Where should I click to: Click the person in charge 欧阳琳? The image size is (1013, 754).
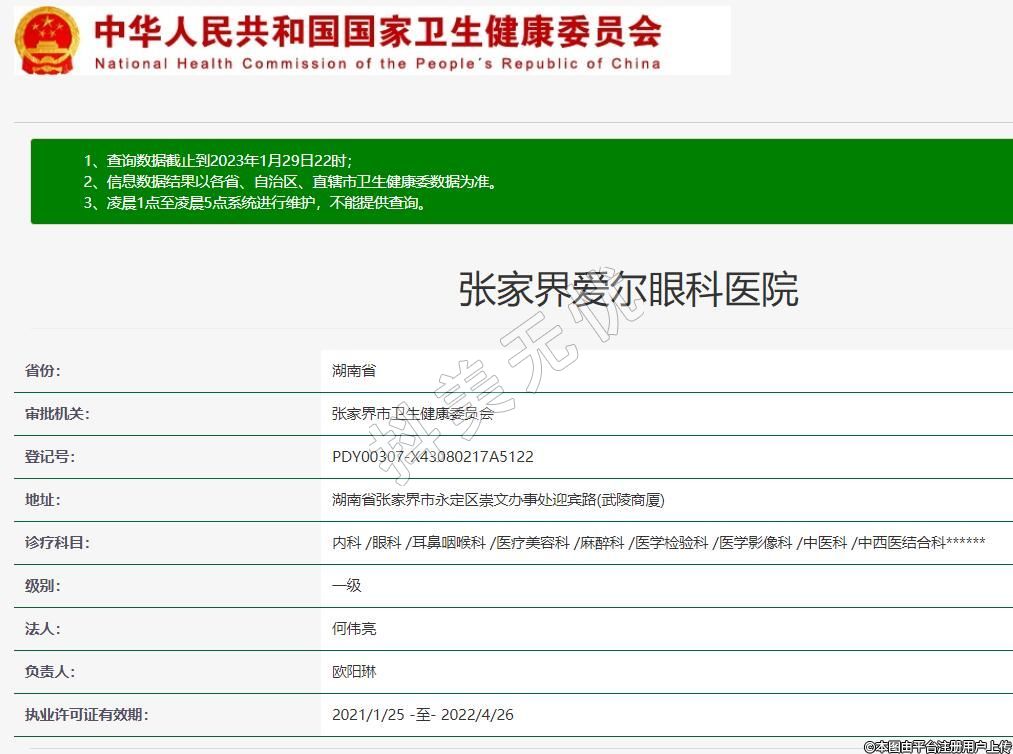tap(354, 672)
